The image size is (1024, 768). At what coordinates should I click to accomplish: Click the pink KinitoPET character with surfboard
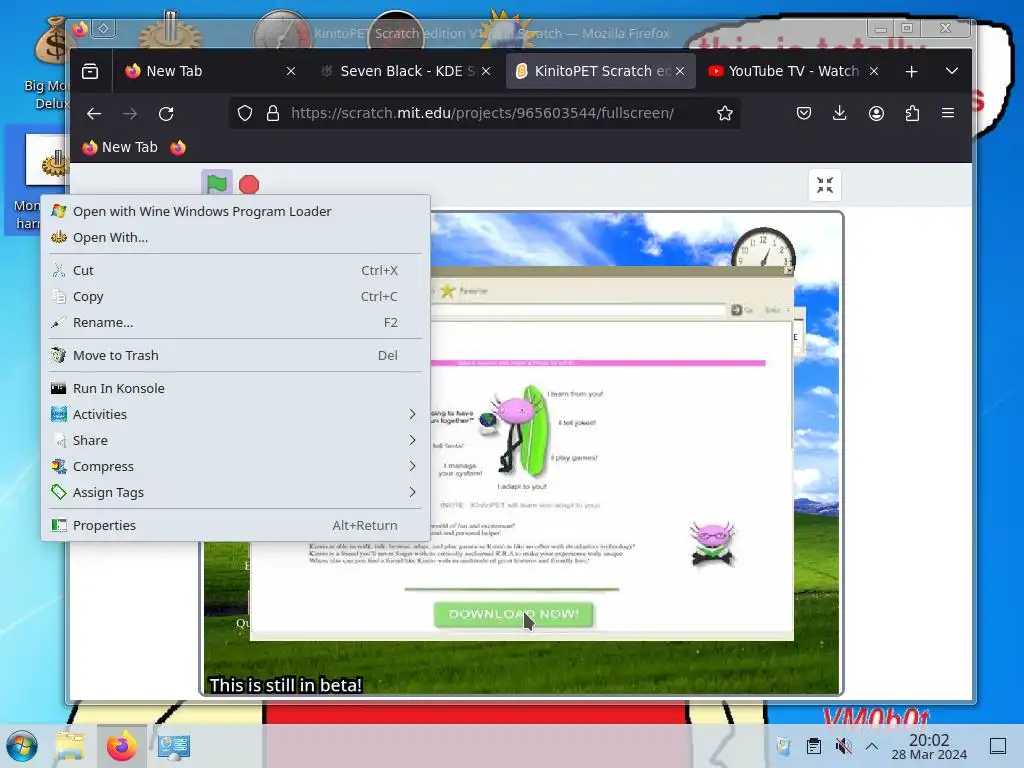[519, 430]
